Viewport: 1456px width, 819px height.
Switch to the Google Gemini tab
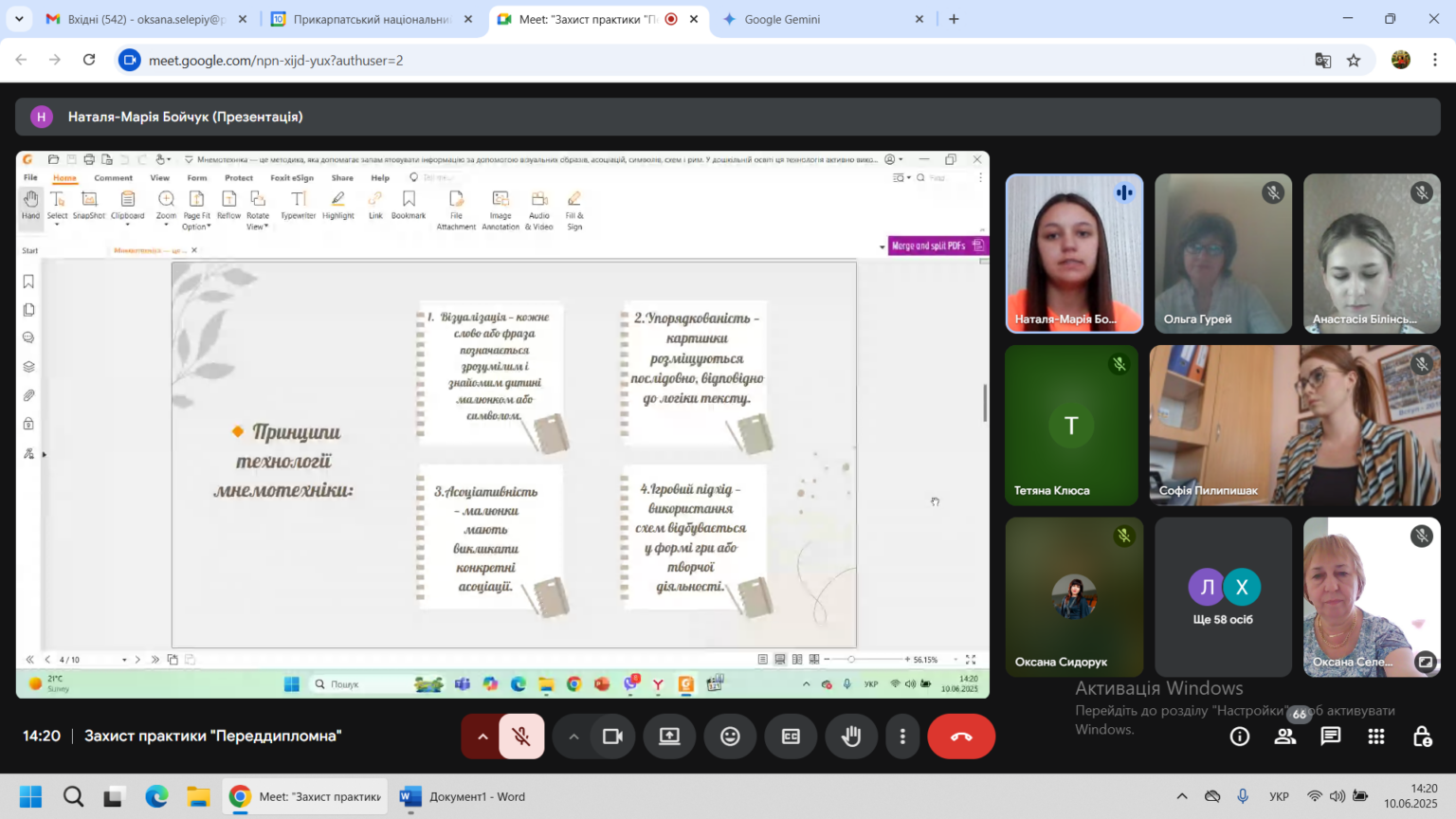823,19
